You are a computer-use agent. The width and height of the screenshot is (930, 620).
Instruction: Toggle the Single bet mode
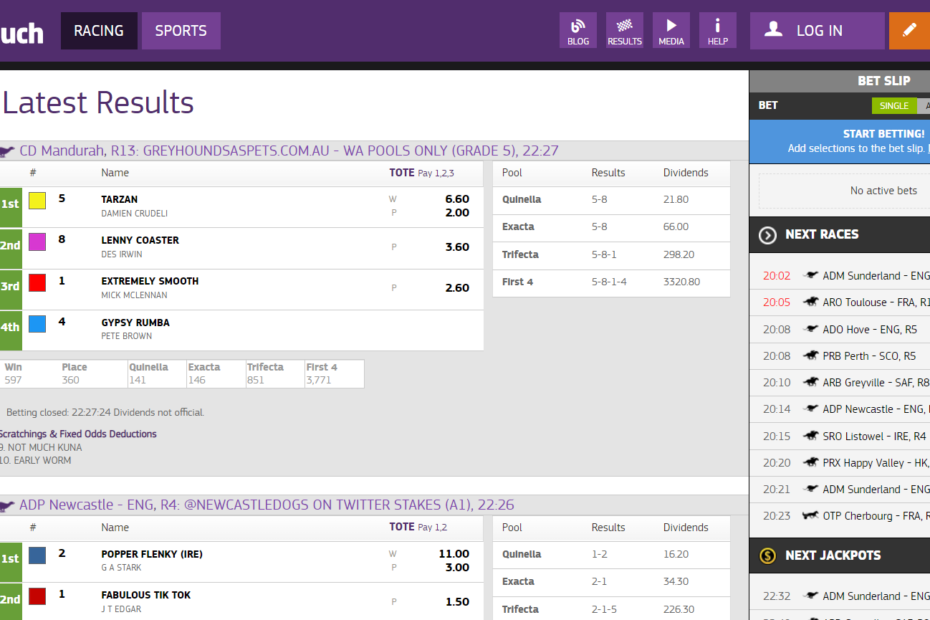point(894,106)
